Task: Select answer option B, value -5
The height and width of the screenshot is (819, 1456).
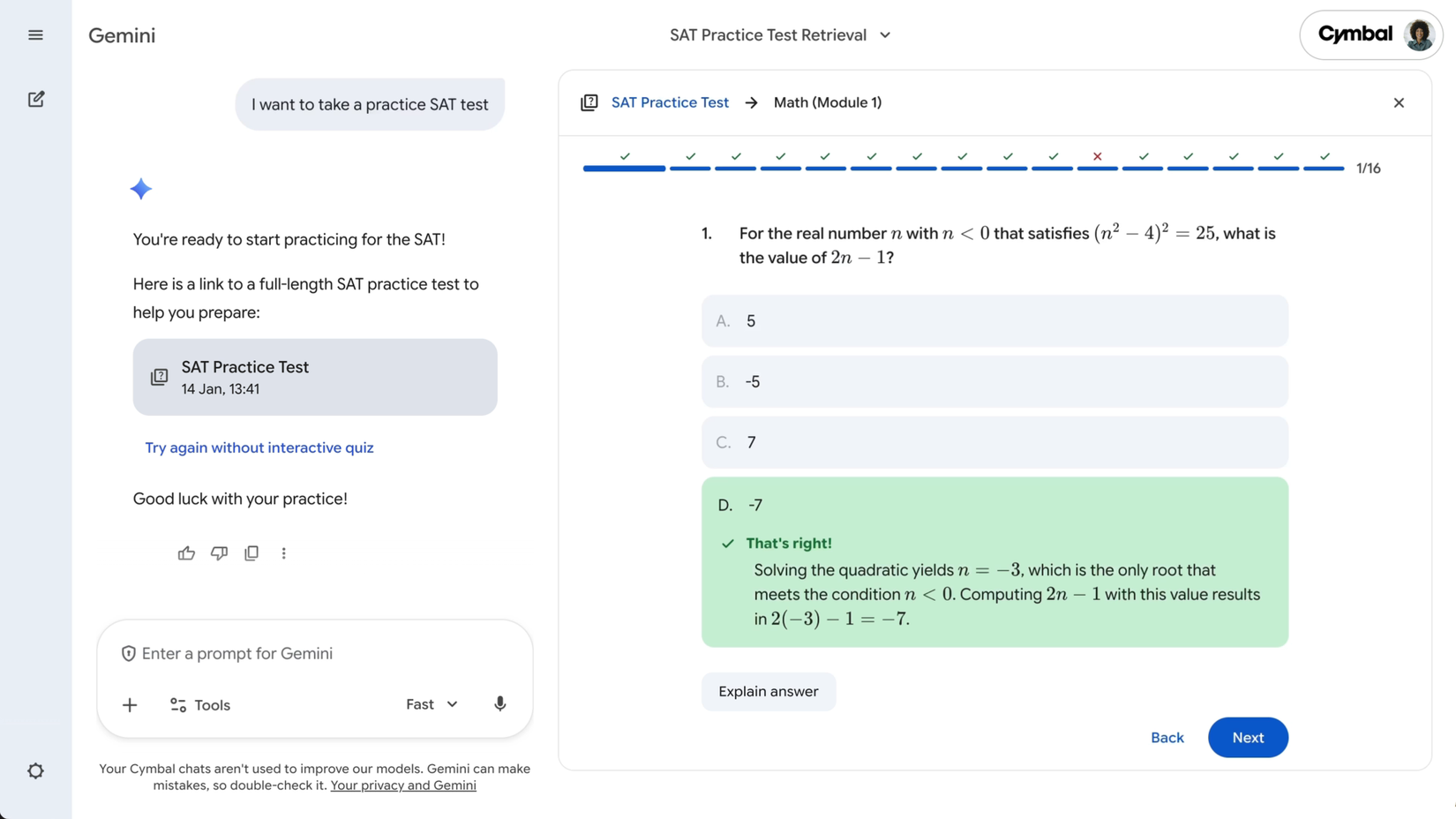Action: (x=994, y=381)
